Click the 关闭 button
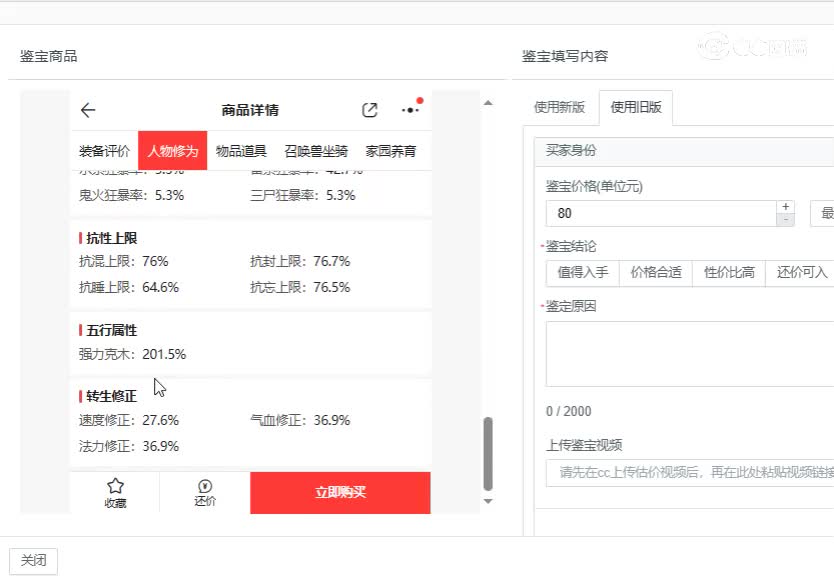This screenshot has width=834, height=584. point(34,561)
